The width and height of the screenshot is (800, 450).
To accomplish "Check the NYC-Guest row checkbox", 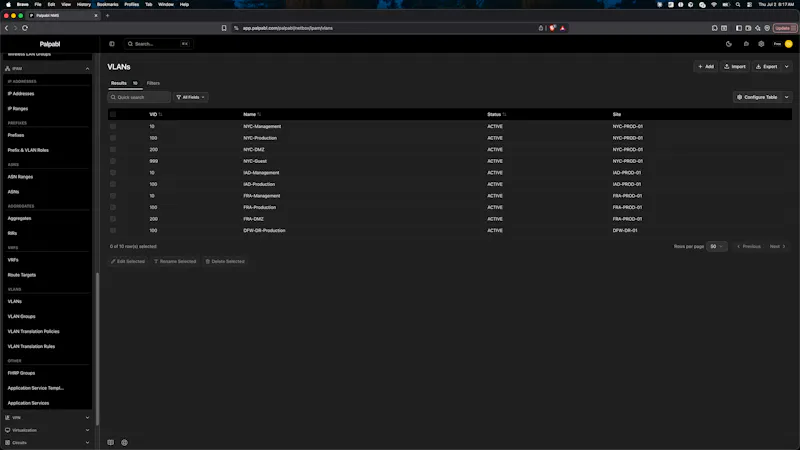I will [x=113, y=161].
